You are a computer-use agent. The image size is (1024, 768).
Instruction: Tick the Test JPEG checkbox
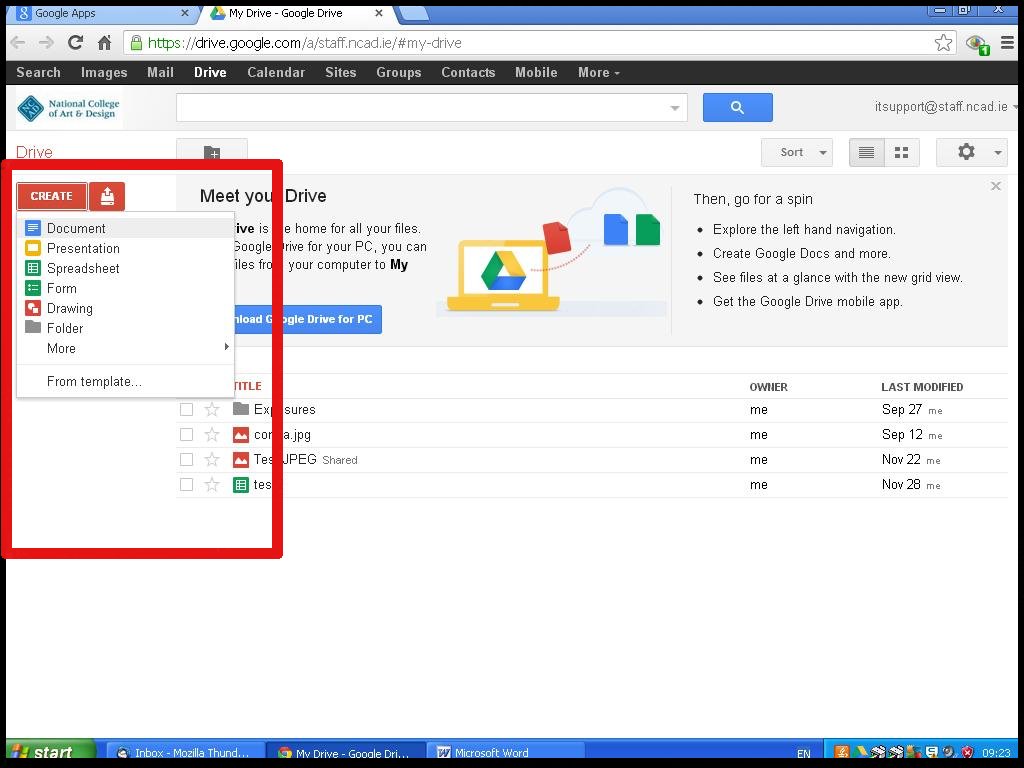[x=186, y=460]
